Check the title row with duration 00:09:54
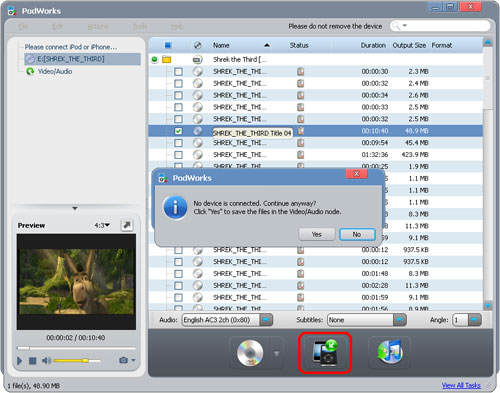This screenshot has height=393, width=500. coord(178,143)
